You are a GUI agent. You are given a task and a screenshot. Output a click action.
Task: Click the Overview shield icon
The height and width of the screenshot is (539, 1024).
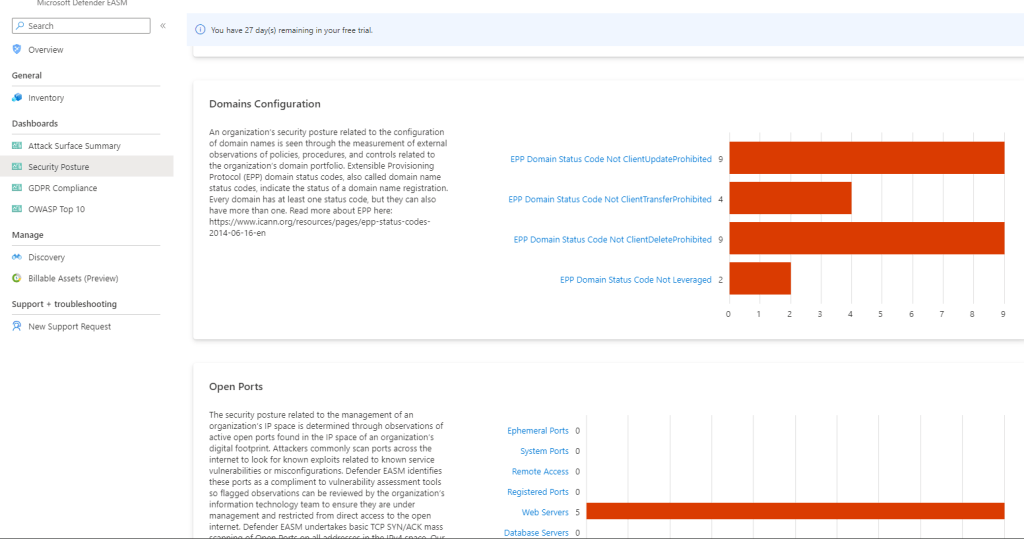click(x=17, y=50)
